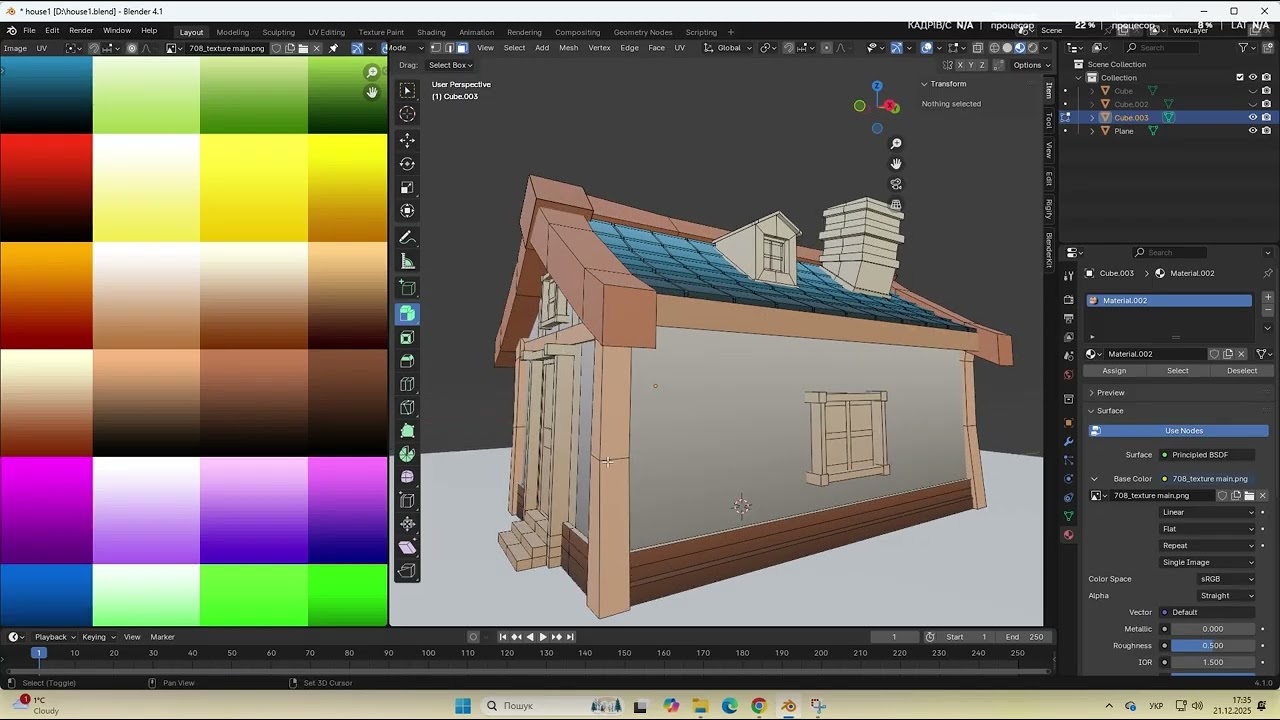Select the Annotate pencil tool

tap(407, 238)
